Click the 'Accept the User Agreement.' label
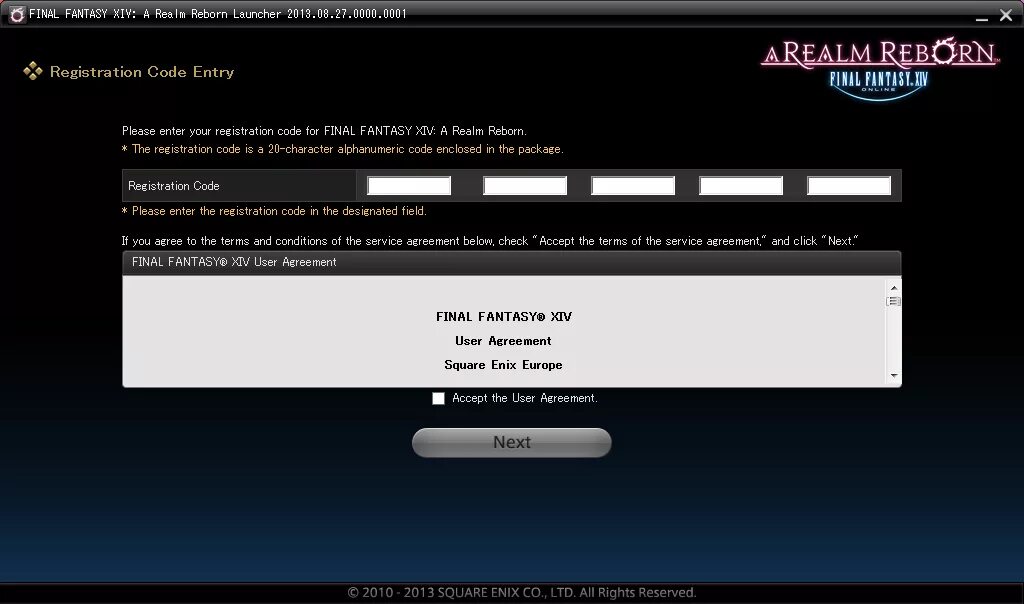This screenshot has height=604, width=1024. [x=524, y=398]
